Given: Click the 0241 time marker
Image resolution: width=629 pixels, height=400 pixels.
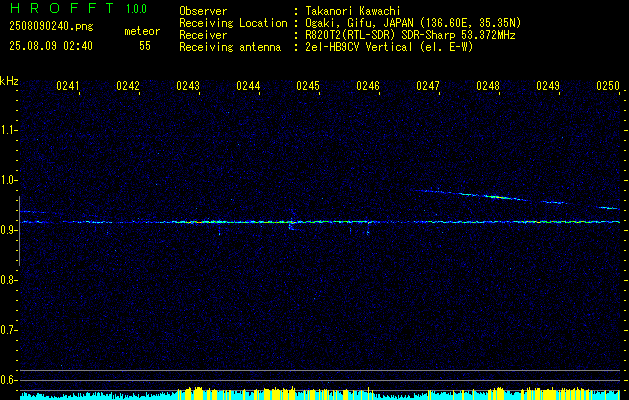Looking at the screenshot, I should point(68,85).
